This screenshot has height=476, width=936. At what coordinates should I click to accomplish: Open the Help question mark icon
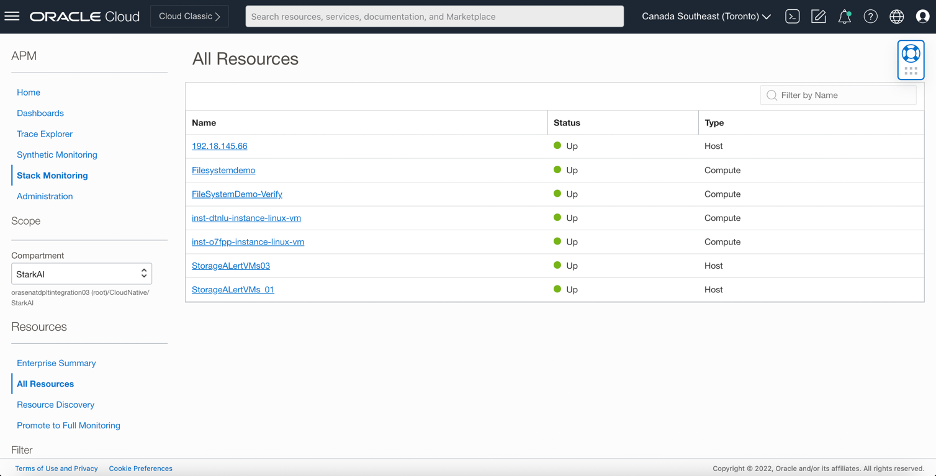coord(870,17)
